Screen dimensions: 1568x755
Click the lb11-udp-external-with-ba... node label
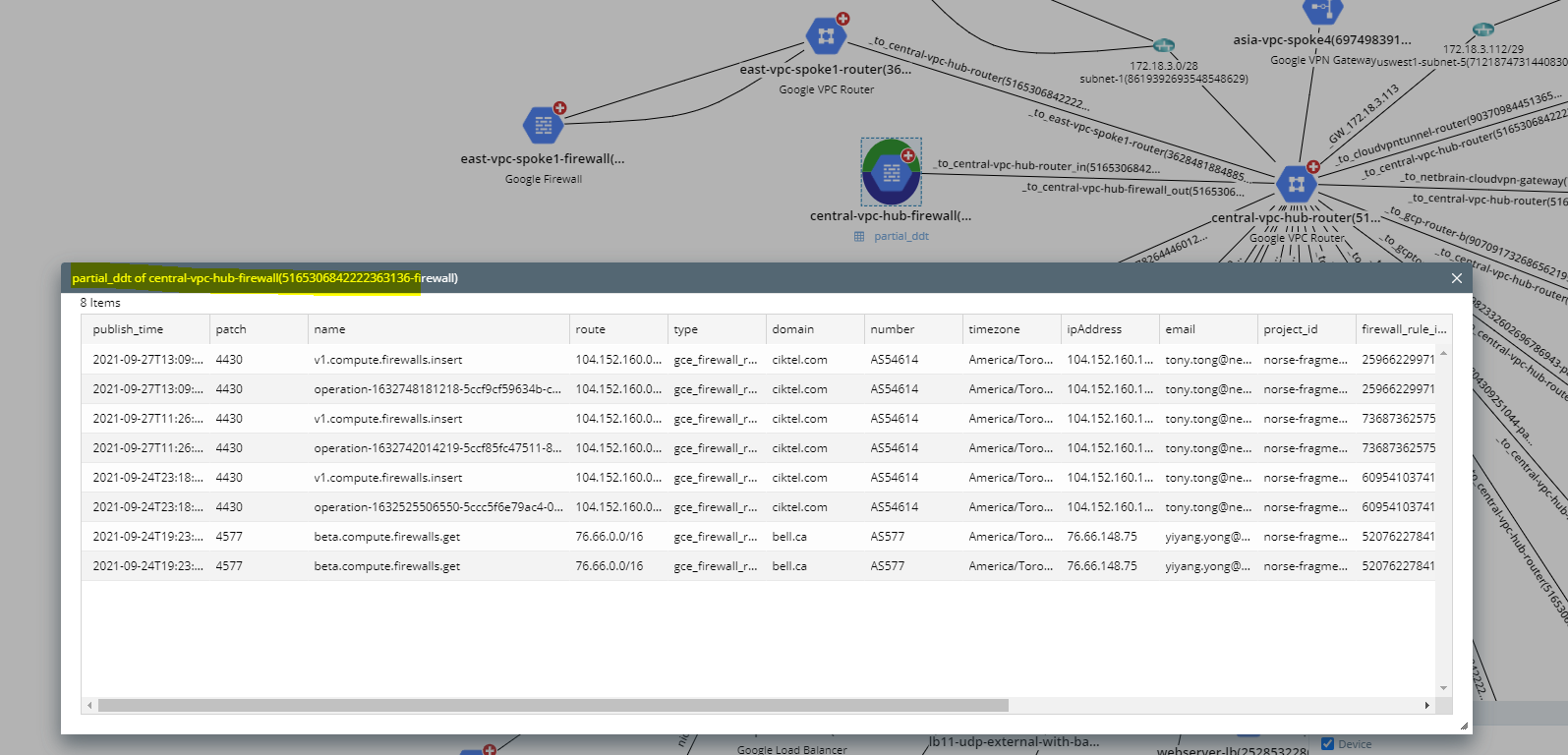(1015, 742)
